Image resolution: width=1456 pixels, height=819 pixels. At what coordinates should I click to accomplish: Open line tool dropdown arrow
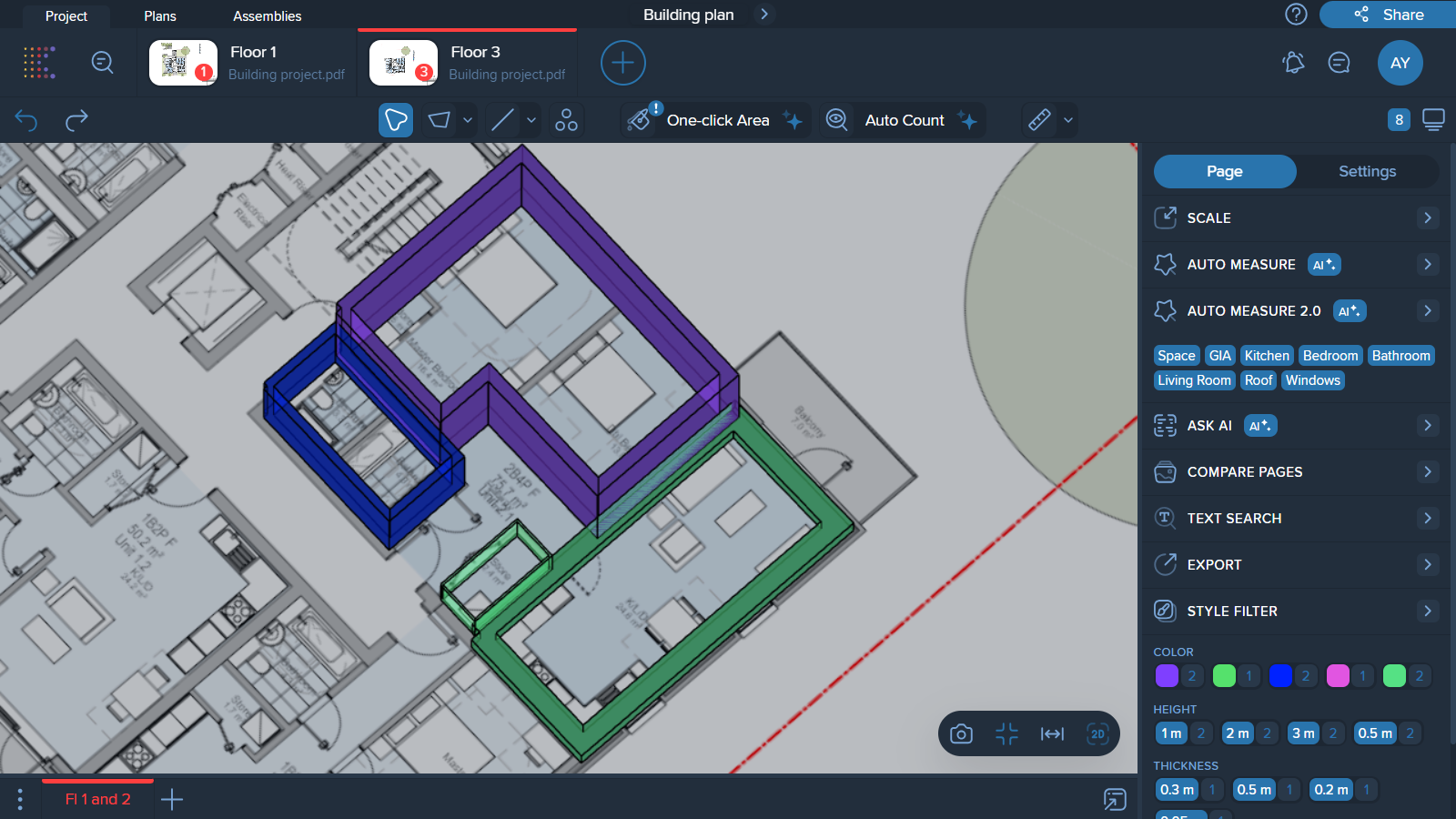[x=531, y=120]
